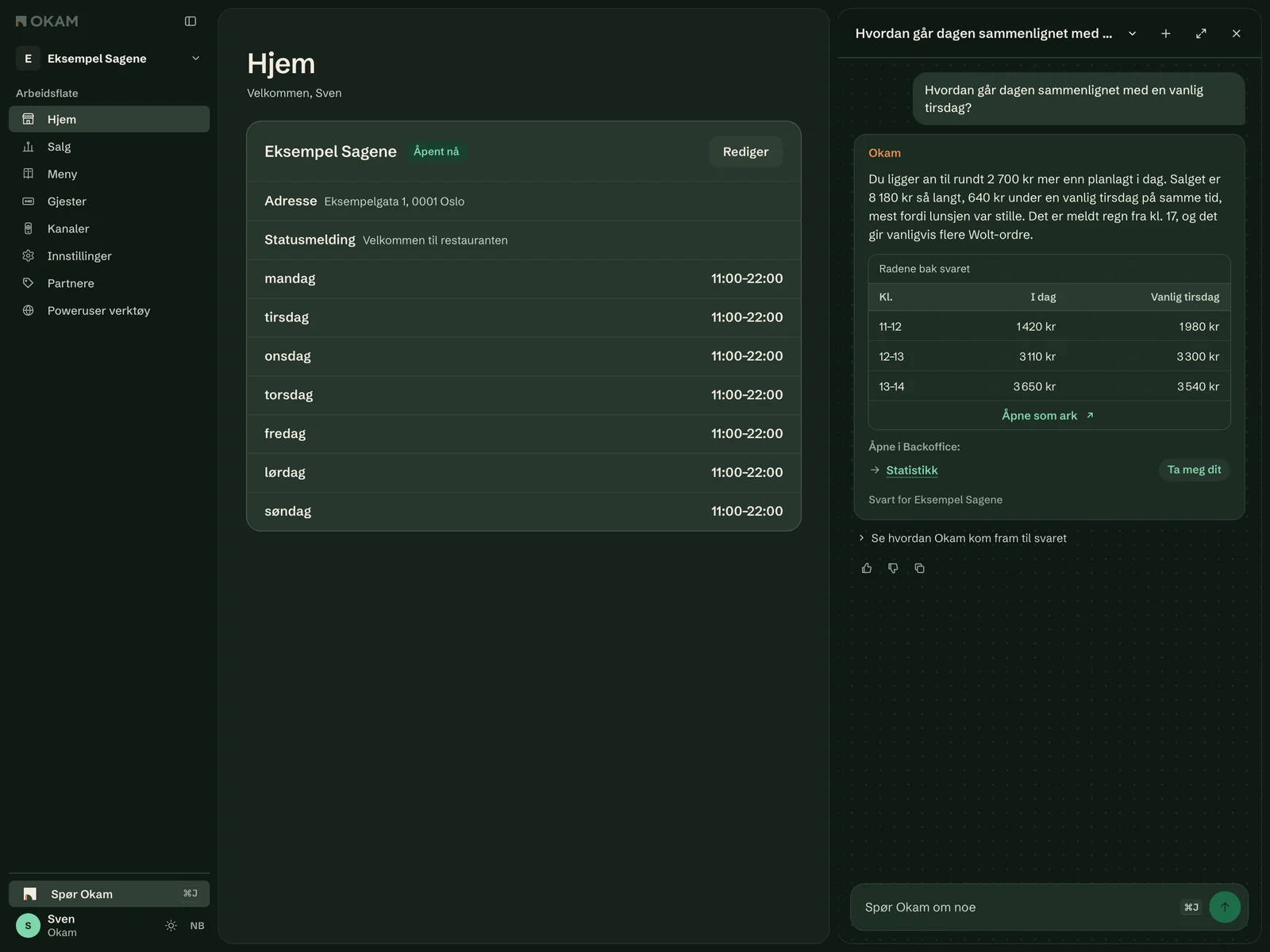Start a new chat with plus icon
This screenshot has height=952, width=1270.
[x=1166, y=33]
